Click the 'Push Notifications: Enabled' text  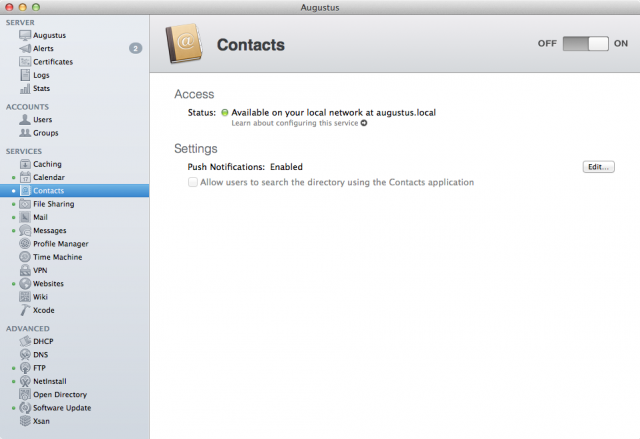(245, 167)
